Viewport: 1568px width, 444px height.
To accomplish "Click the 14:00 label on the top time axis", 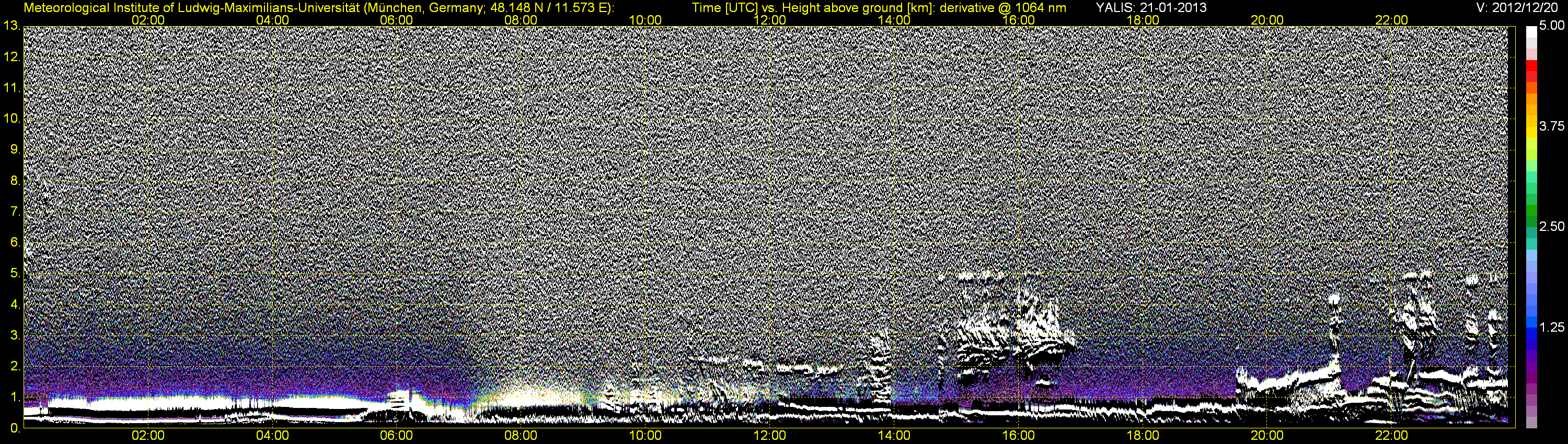I will coord(894,20).
